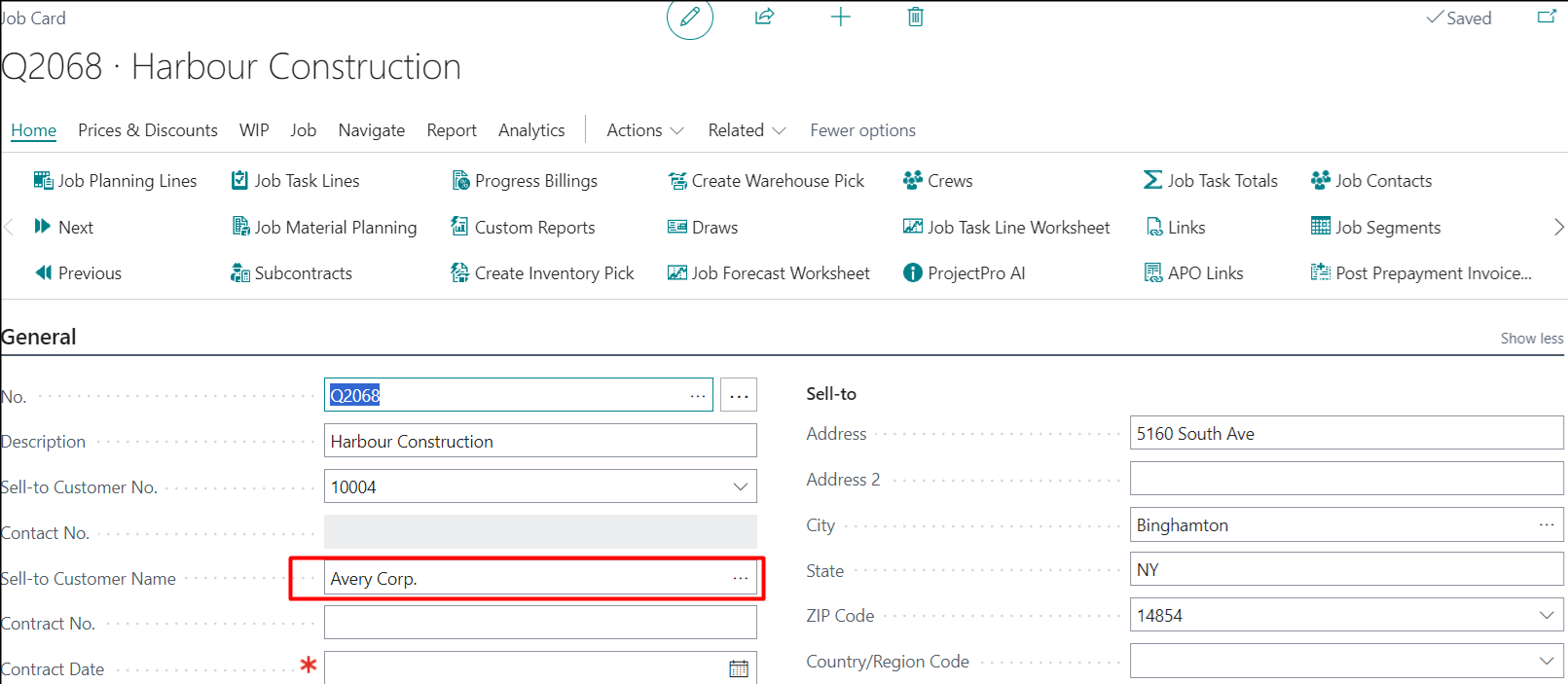Viewport: 1568px width, 684px height.
Task: Open Progress Billings
Action: click(x=525, y=181)
